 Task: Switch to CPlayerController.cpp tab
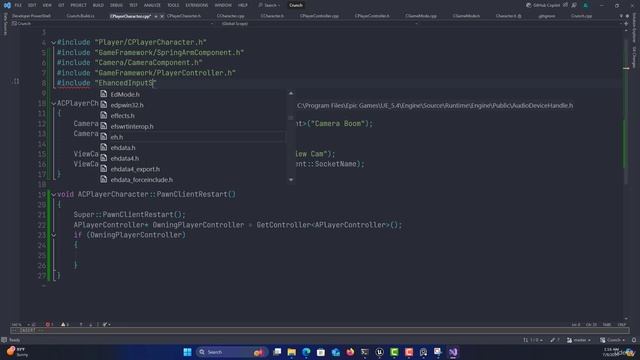point(319,16)
